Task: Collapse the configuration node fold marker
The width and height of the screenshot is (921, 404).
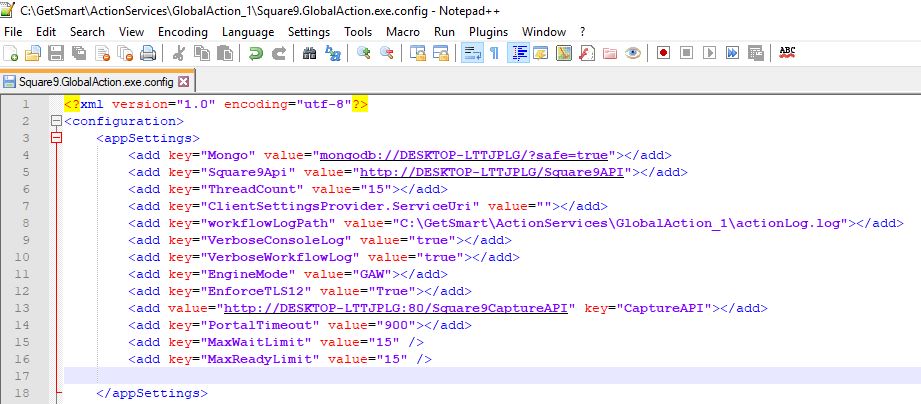Action: pyautogui.click(x=56, y=122)
